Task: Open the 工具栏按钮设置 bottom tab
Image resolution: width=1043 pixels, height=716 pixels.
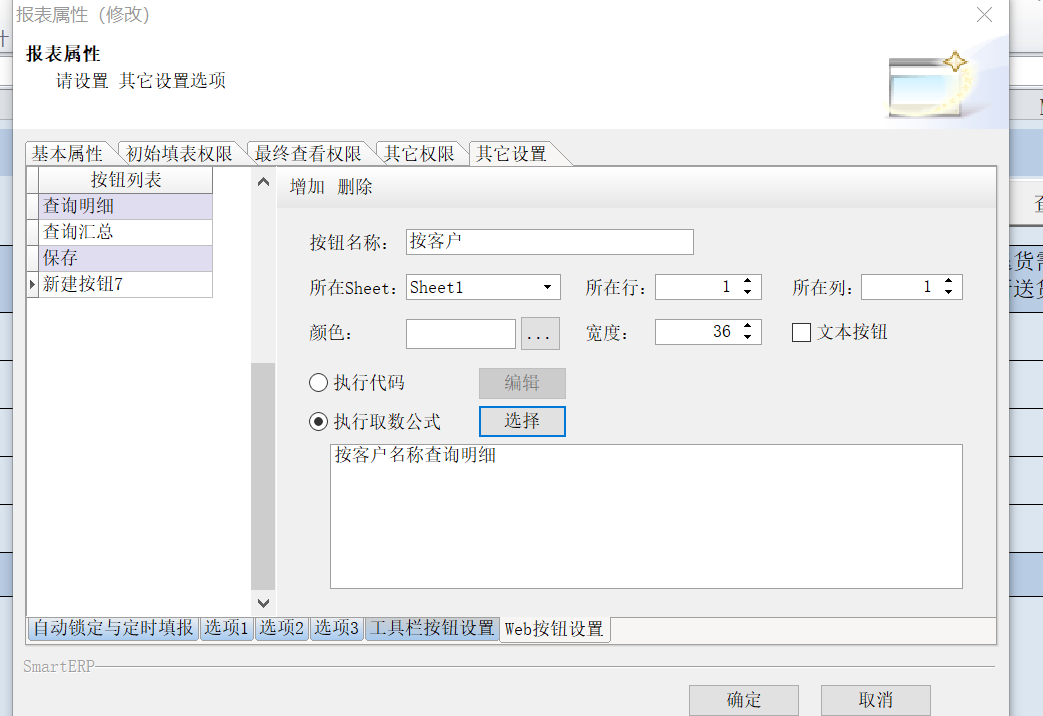Action: (x=432, y=627)
